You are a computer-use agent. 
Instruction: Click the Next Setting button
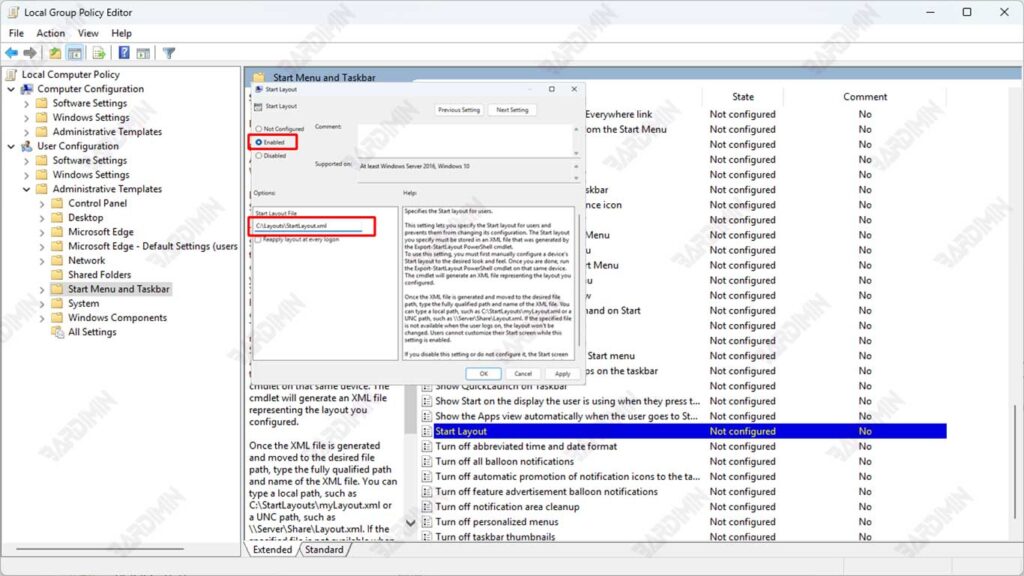coord(512,110)
